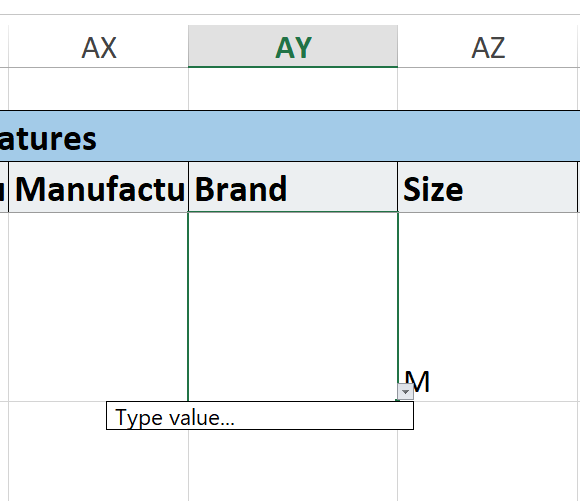Viewport: 580px width, 501px height.
Task: Click the Manufacturer header cell
Action: tap(98, 187)
